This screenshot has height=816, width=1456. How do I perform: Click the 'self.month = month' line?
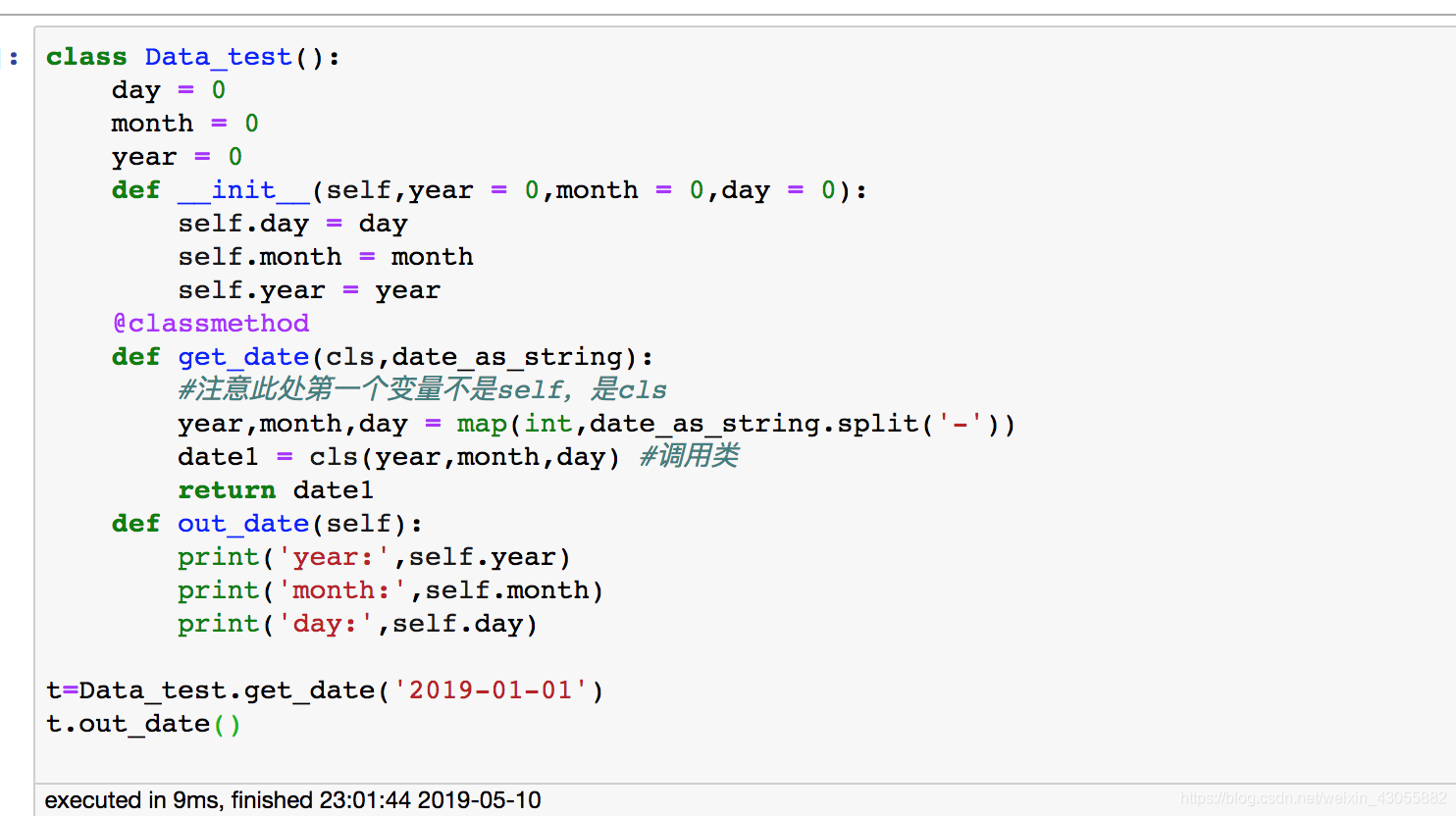pos(326,258)
